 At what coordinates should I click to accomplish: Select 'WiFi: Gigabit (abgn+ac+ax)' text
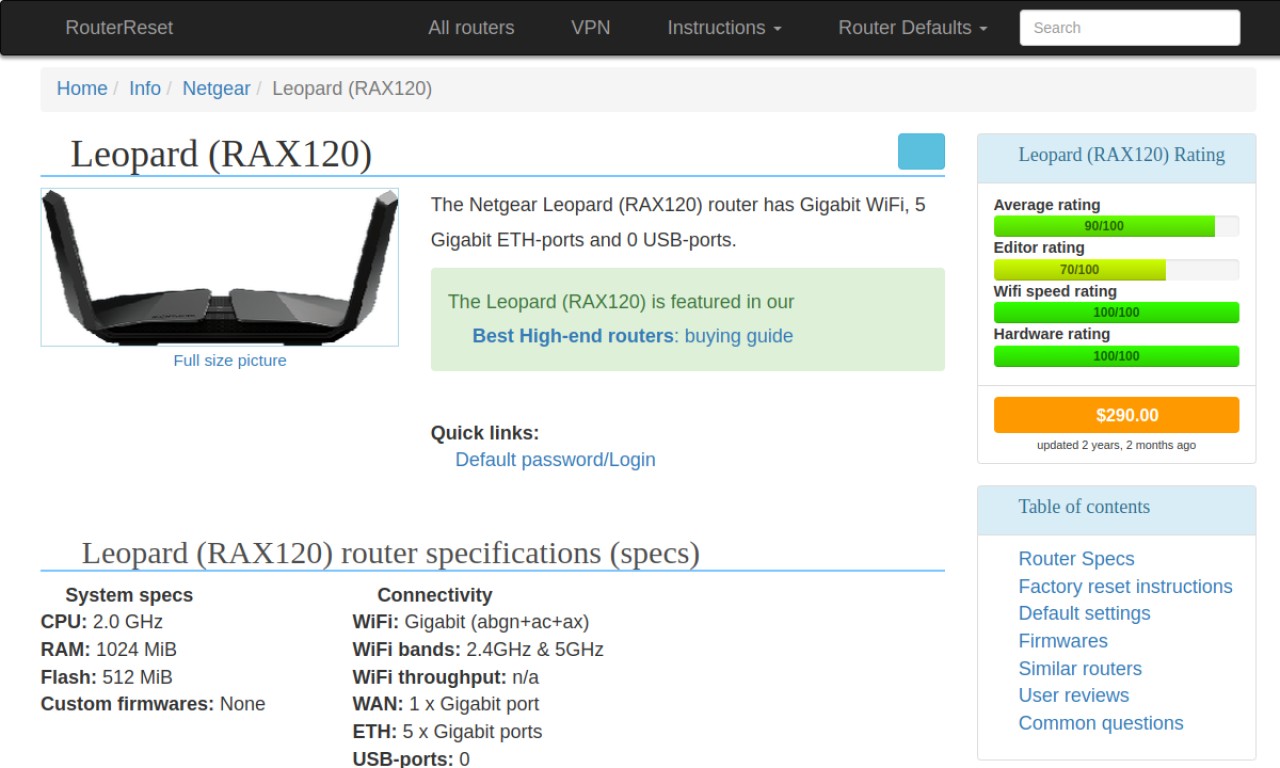[471, 622]
